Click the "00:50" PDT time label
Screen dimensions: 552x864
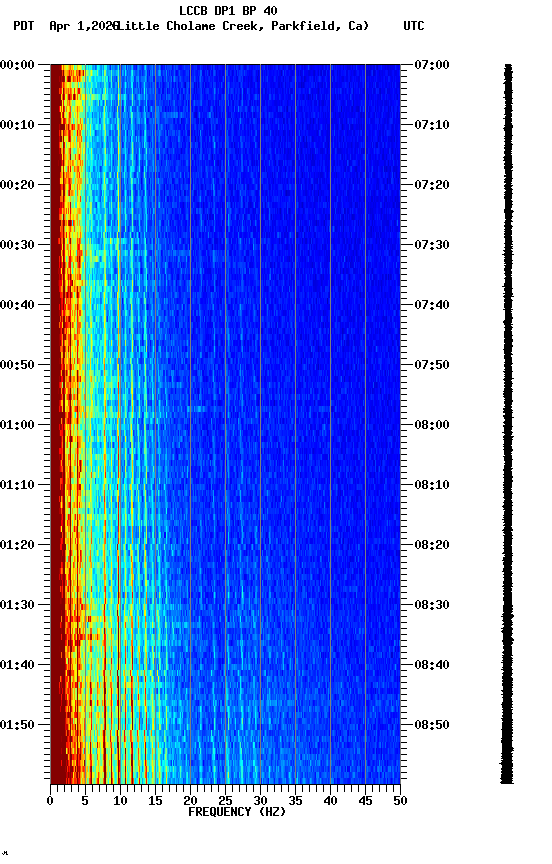17,365
